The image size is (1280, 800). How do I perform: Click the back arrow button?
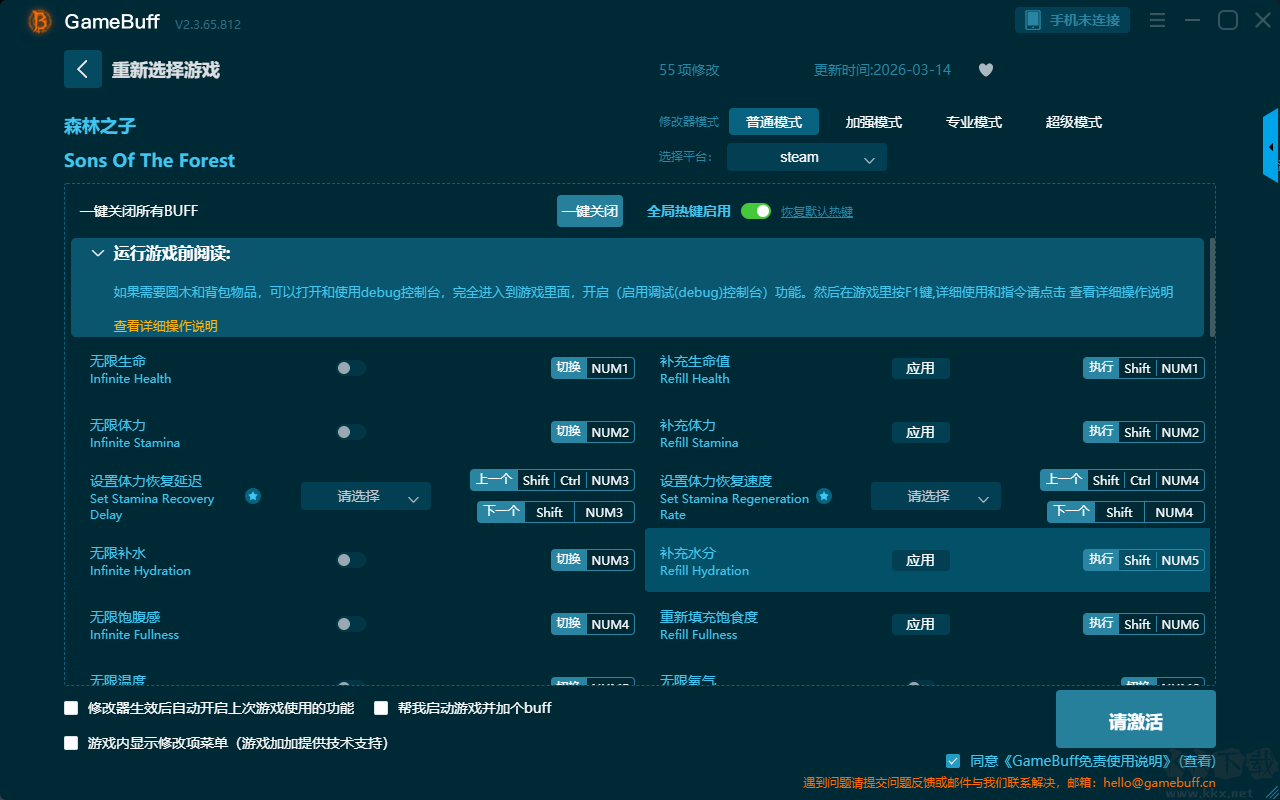point(83,69)
